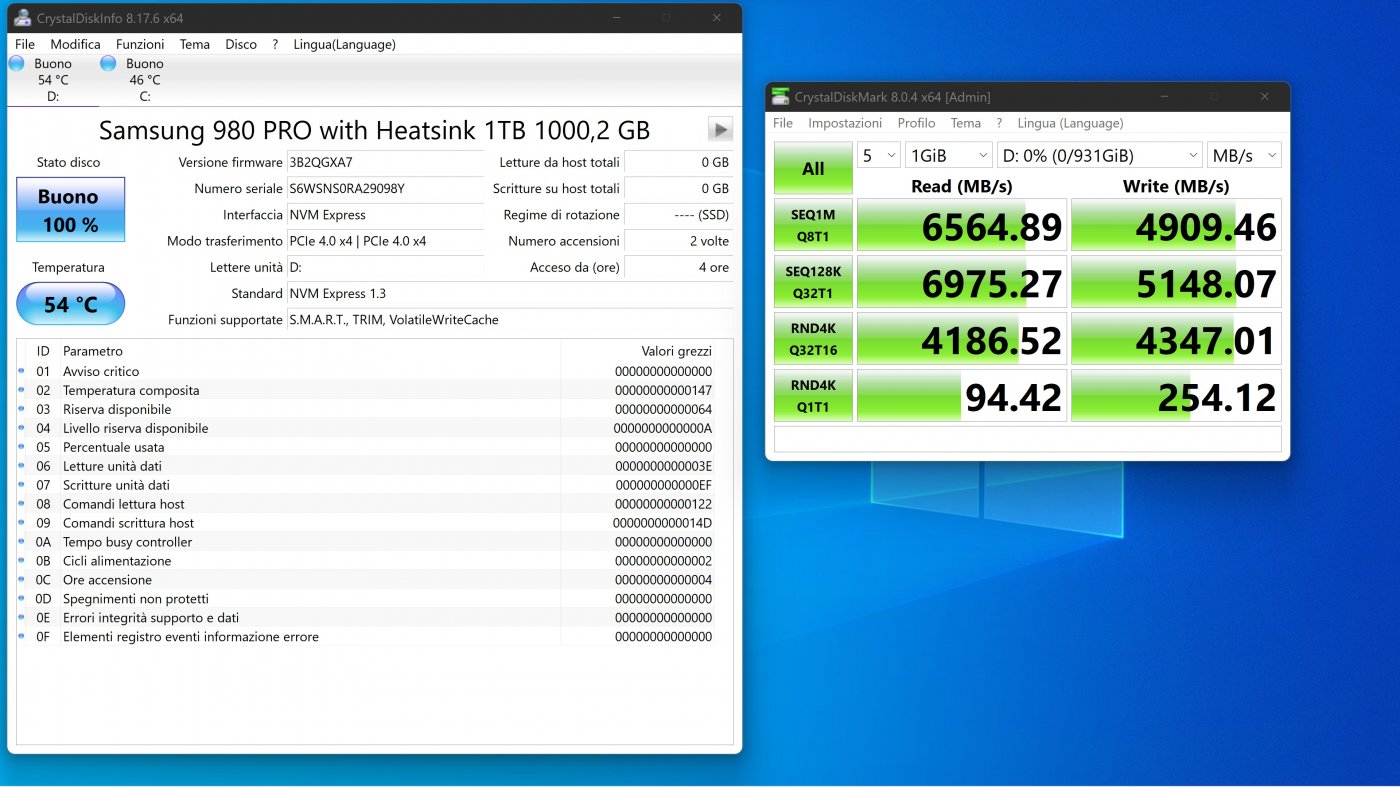Run all benchmarks with the All button
The height and width of the screenshot is (787, 1400).
click(813, 168)
